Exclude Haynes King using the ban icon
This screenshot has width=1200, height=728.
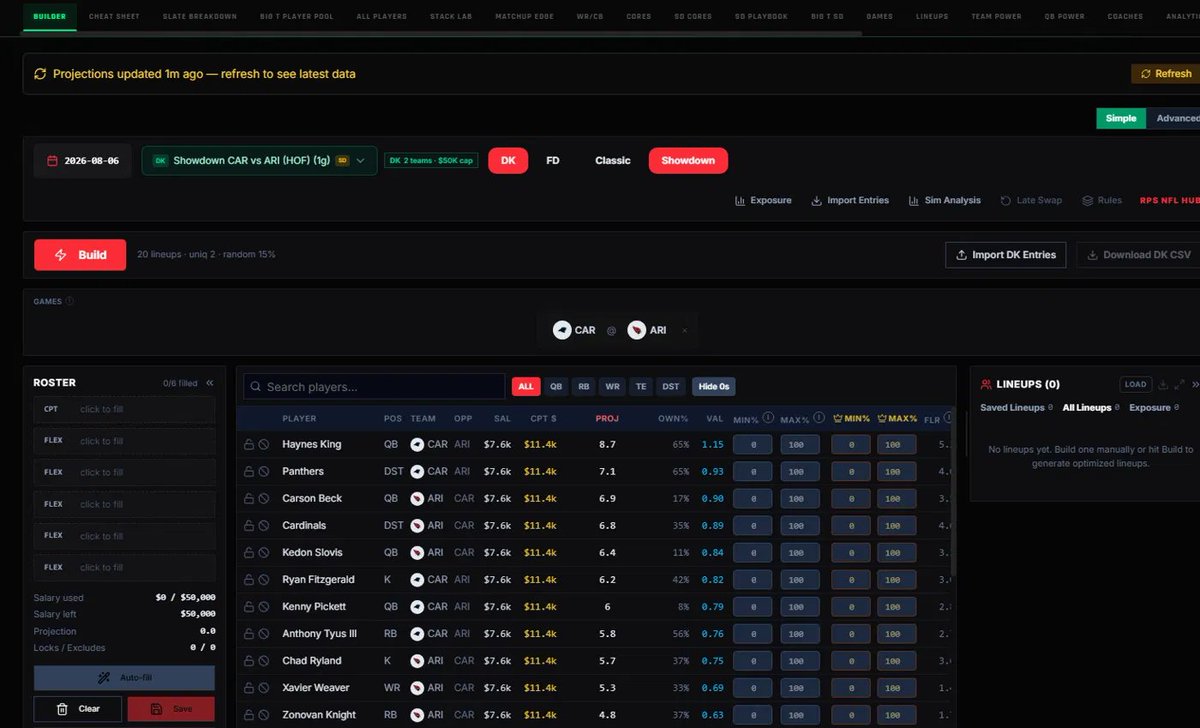(264, 444)
